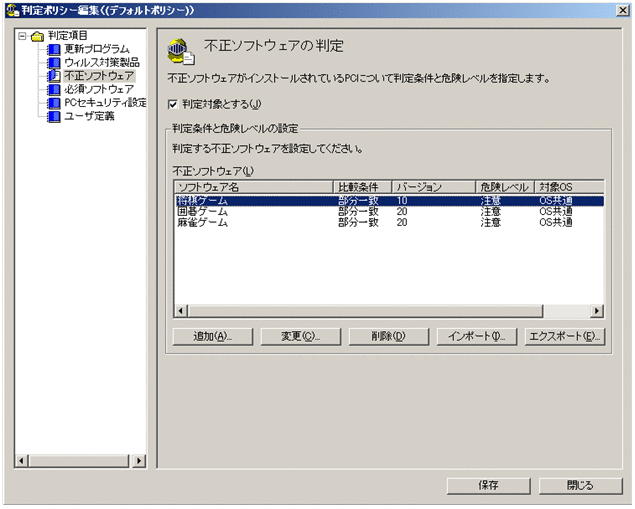
Task: Click the software list left scroll arrow
Action: (x=181, y=311)
